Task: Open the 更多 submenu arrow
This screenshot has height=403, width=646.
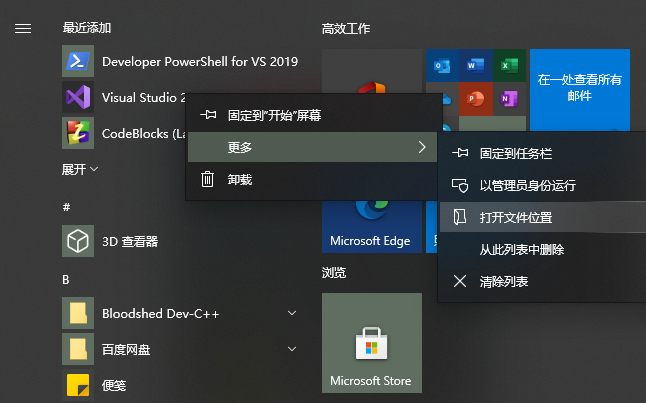Action: tap(422, 147)
